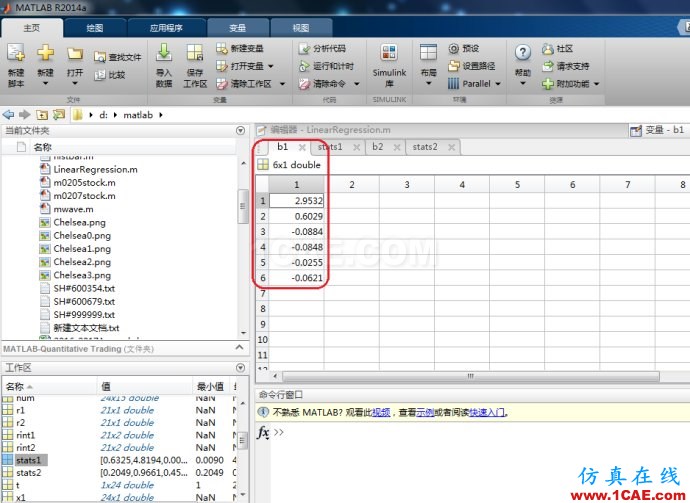
Task: Switch to the Plots ribbon tab
Action: coord(95,28)
